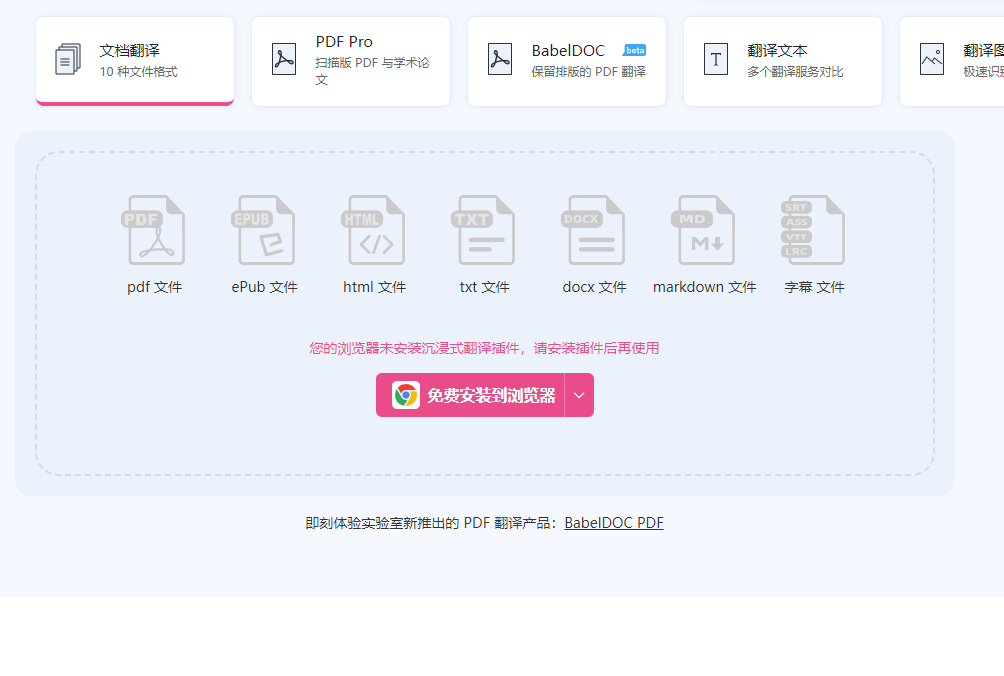Screen dimensions: 1004x676
Task: Click '即刻体验实验室新推出的 PDF 翻译产品' text
Action: tap(430, 523)
